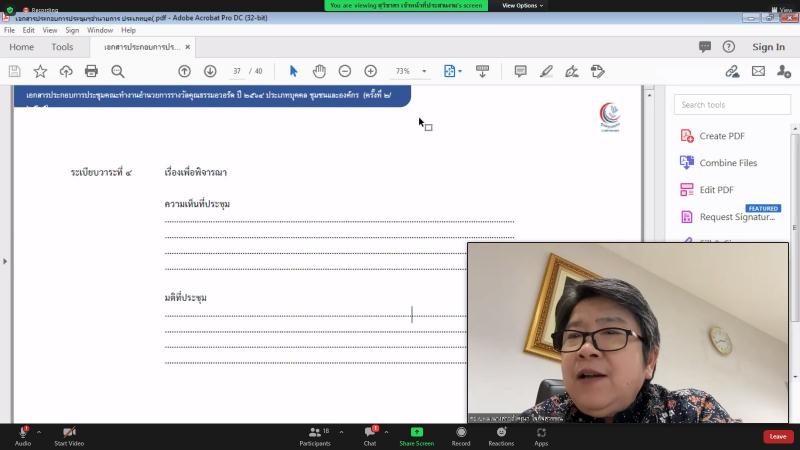Viewport: 800px width, 450px height.
Task: Open the Sign document pen tool
Action: click(x=572, y=71)
